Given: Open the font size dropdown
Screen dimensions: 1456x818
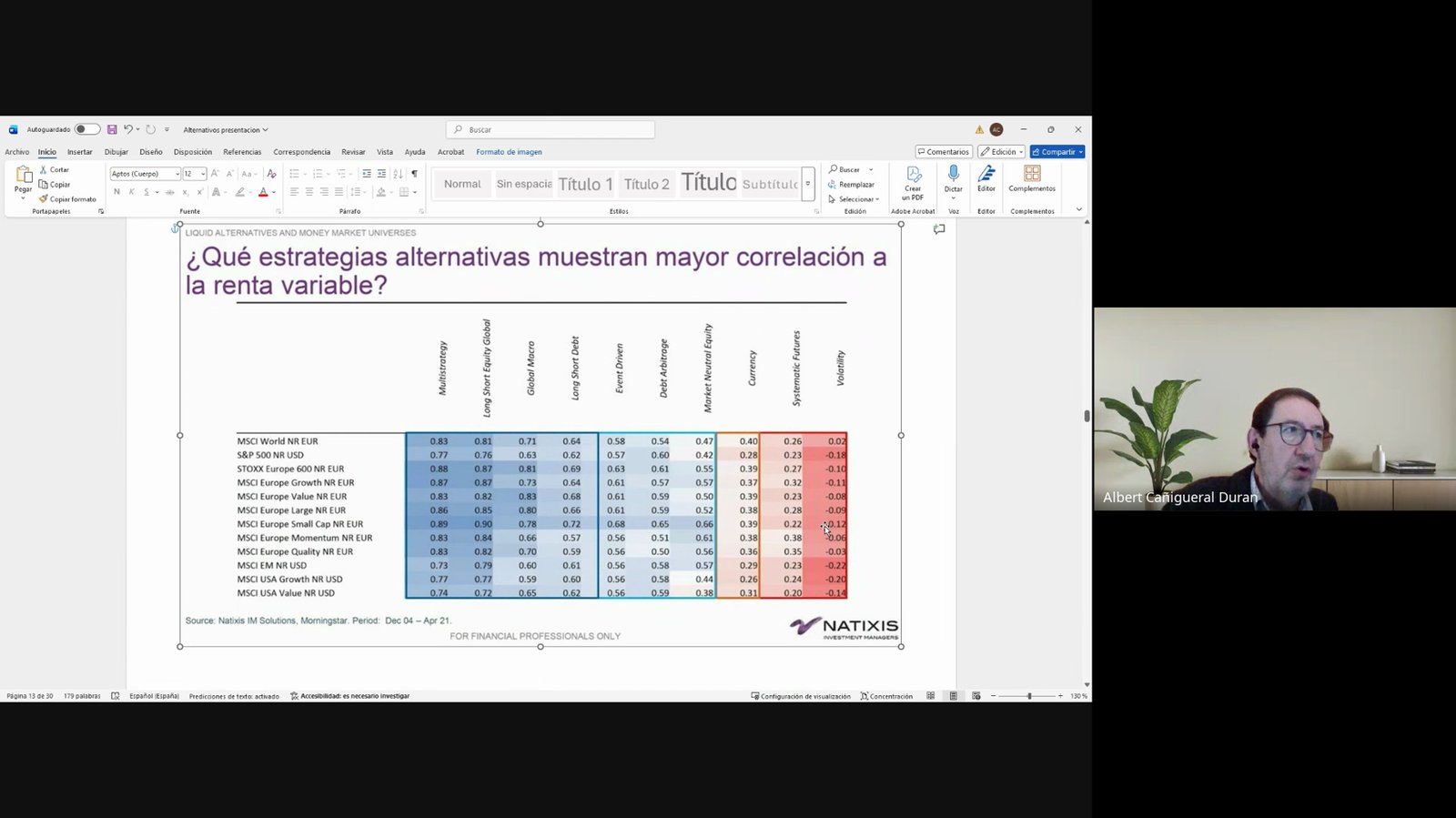Looking at the screenshot, I should [x=203, y=174].
